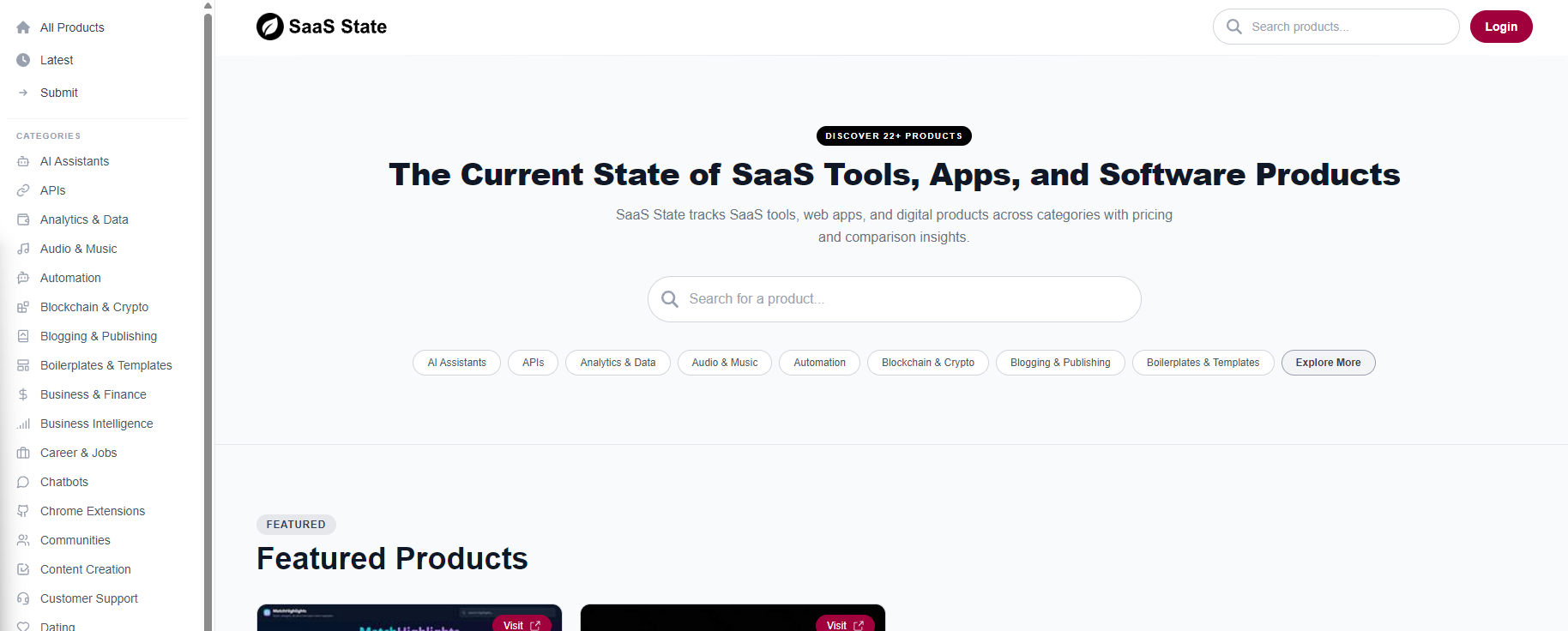The image size is (1568, 631).
Task: Click the arrow icon beside Submit
Action: [23, 93]
